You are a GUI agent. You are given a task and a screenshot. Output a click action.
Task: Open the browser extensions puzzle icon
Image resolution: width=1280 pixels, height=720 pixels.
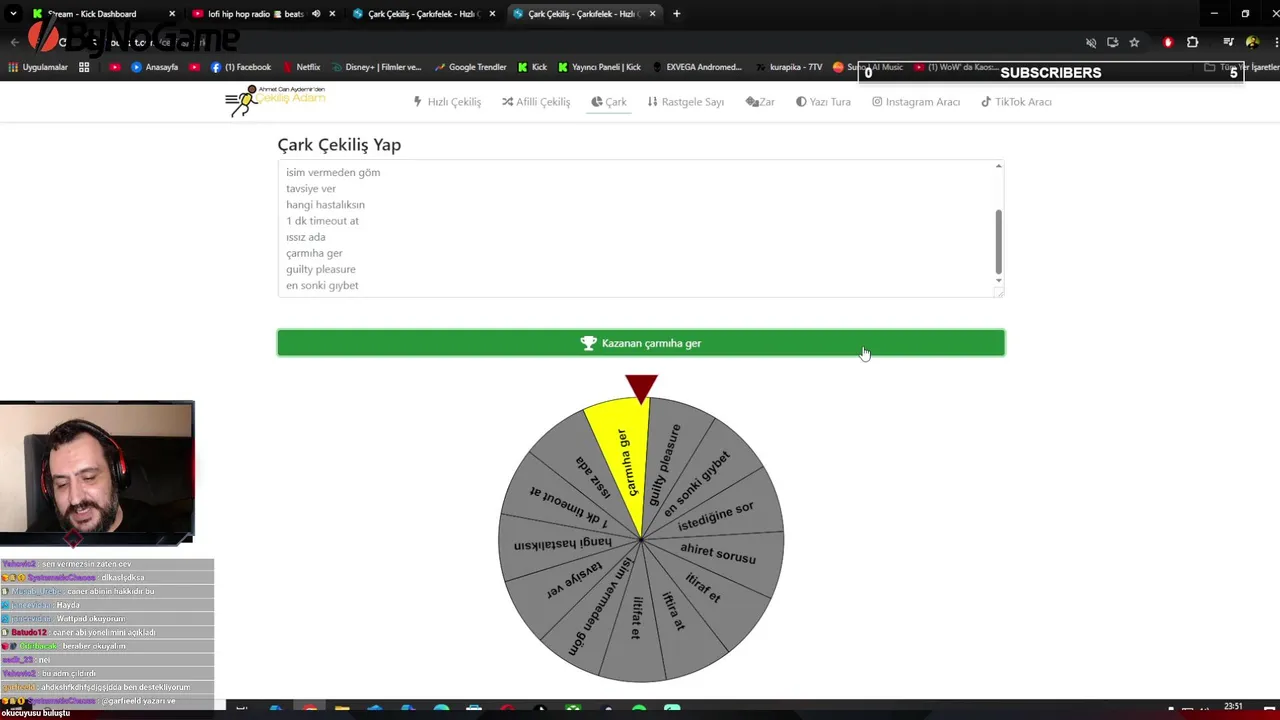click(1192, 42)
